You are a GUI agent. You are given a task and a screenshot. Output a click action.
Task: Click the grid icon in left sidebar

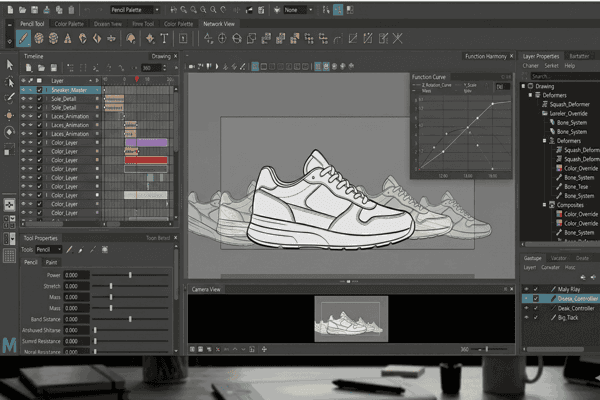click(x=9, y=256)
